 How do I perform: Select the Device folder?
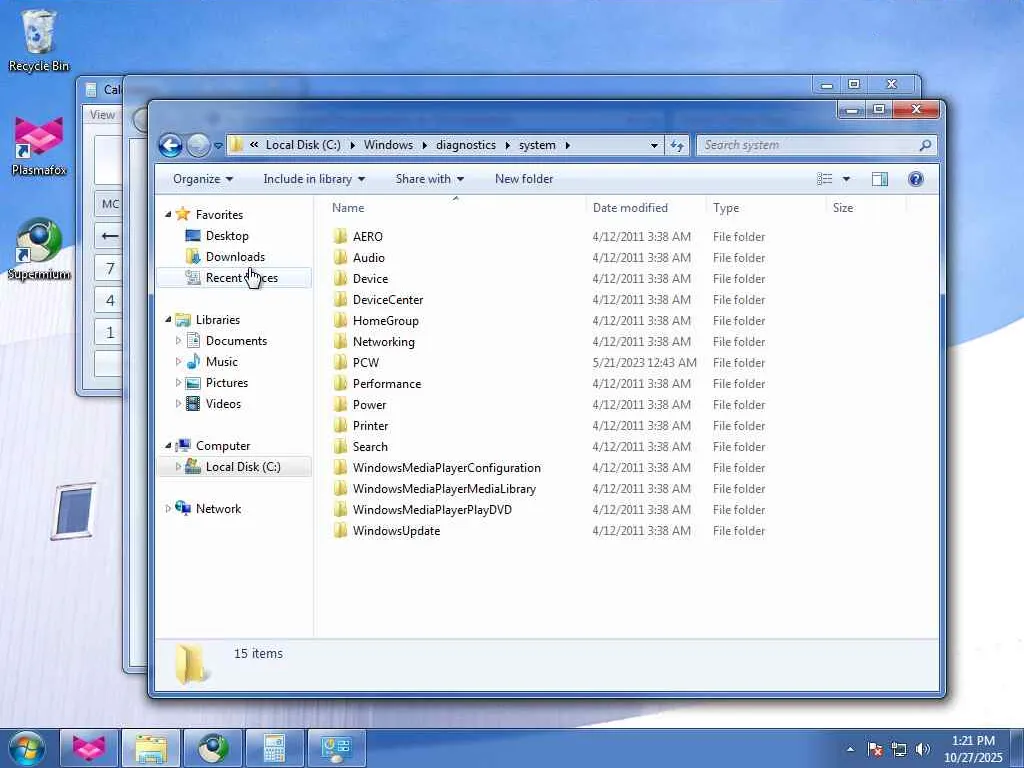(x=370, y=278)
